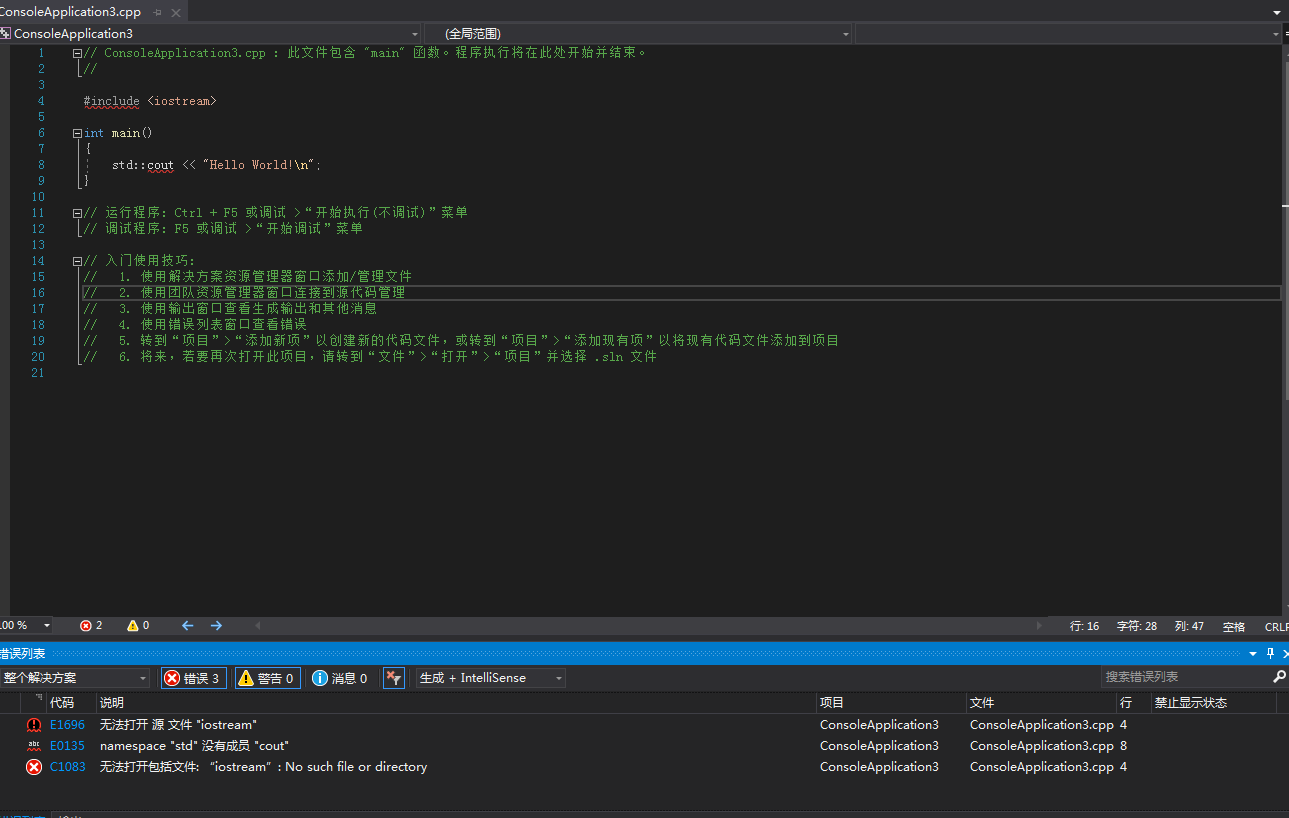Open the 生成 + IntelliSense dropdown
Viewport: 1289px width, 818px height.
[x=490, y=678]
